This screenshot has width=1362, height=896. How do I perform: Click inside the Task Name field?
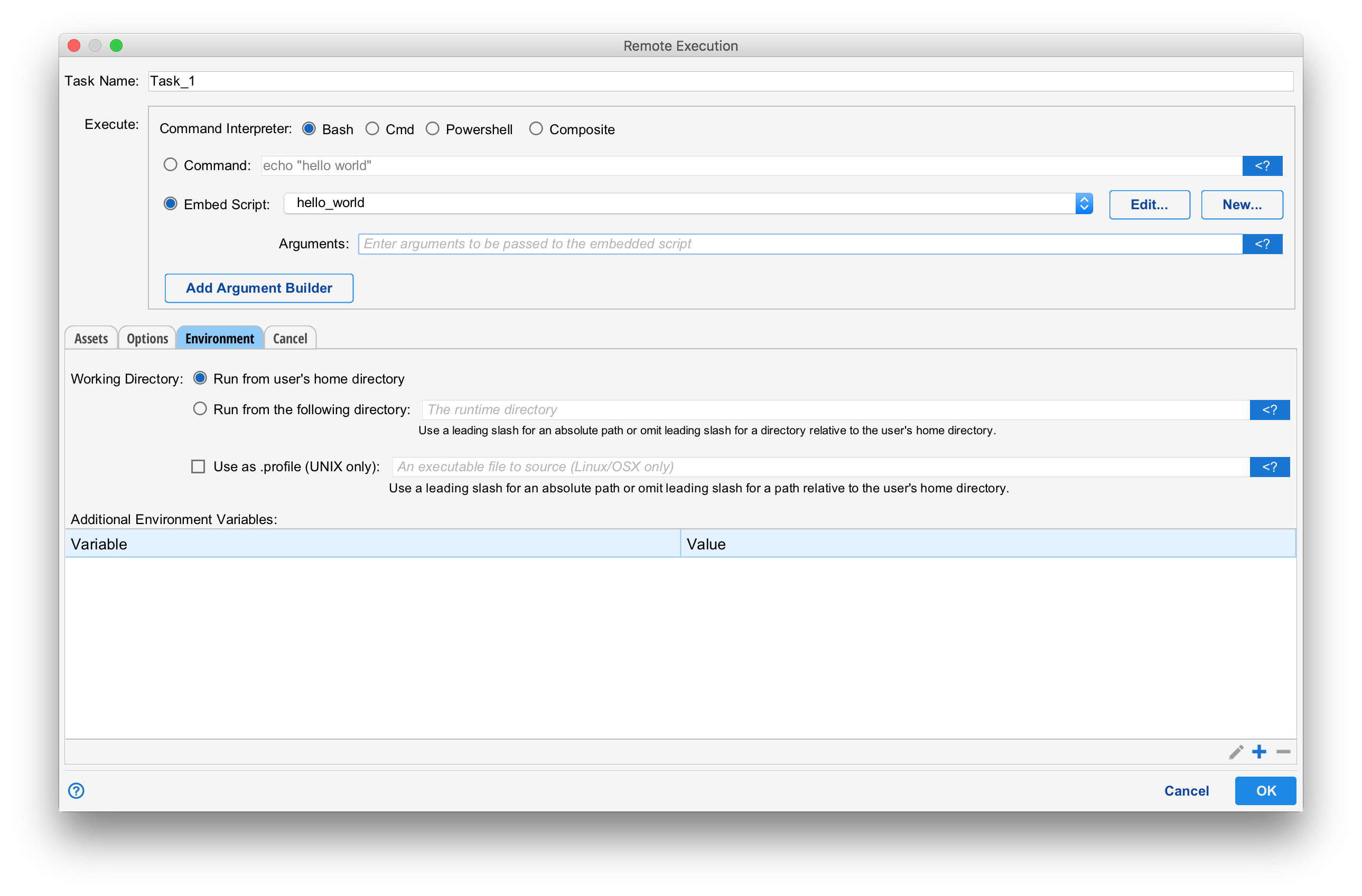[x=400, y=81]
